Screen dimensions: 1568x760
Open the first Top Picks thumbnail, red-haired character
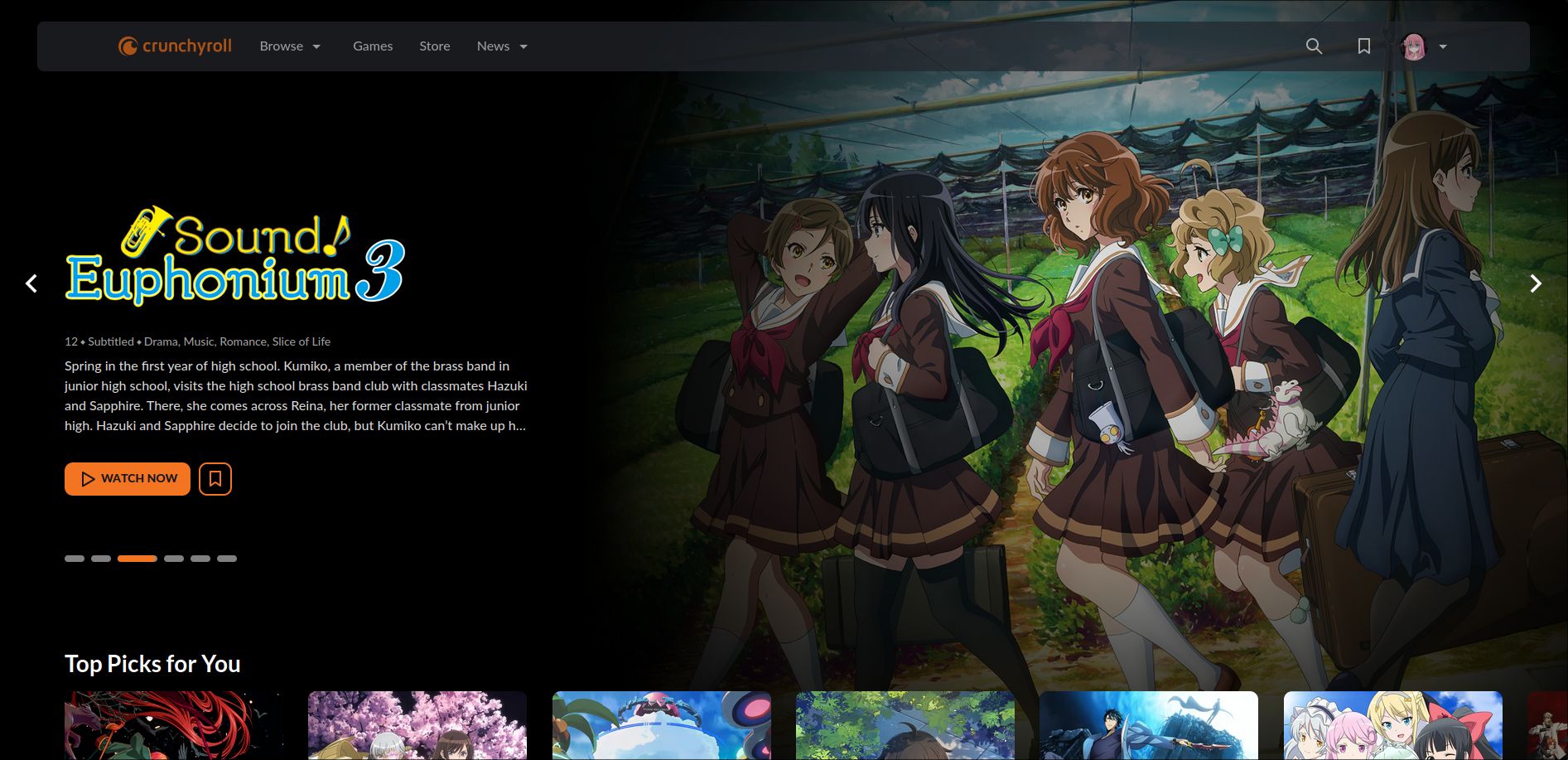coord(174,726)
